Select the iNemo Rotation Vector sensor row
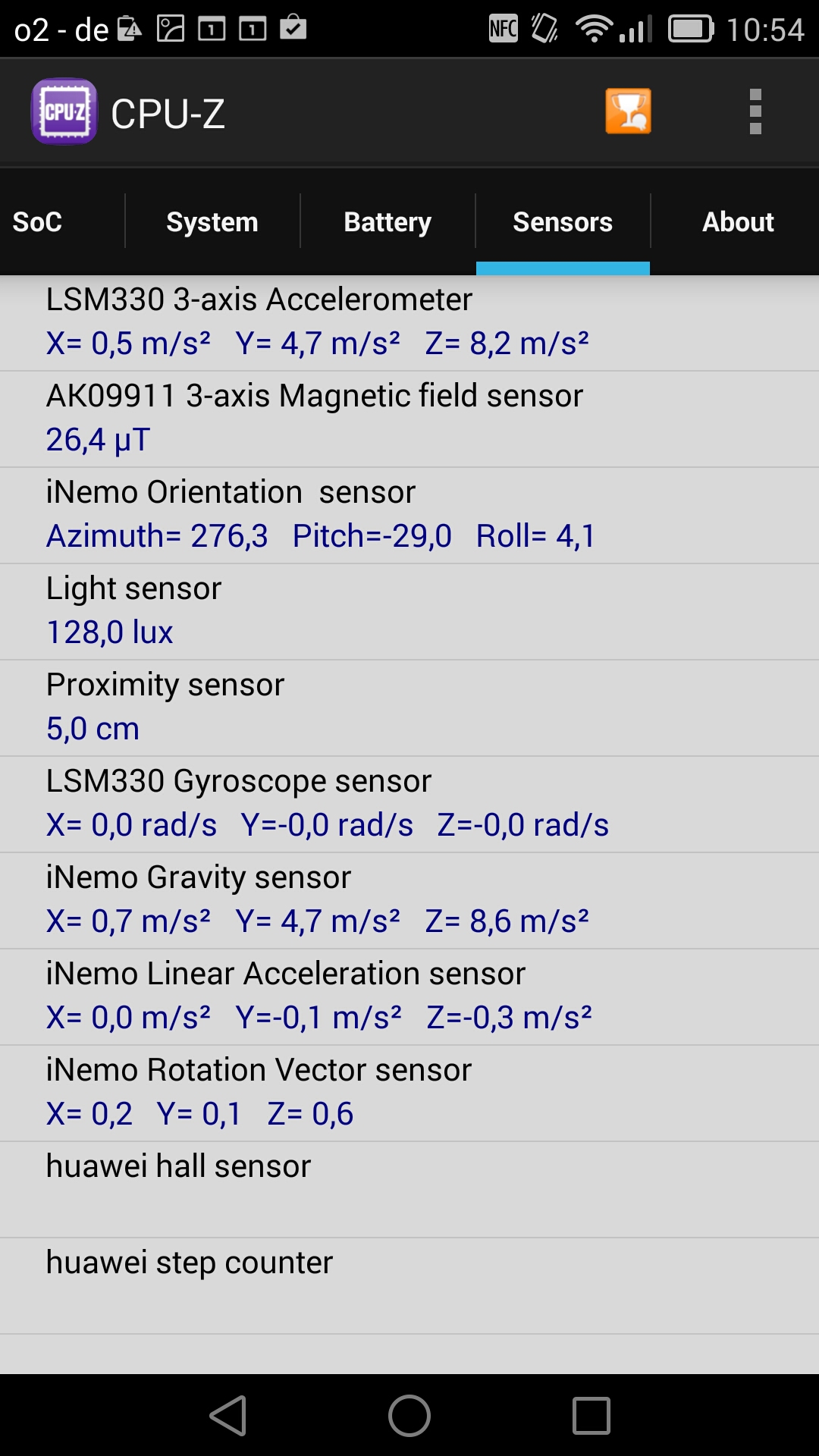This screenshot has height=1456, width=819. [x=409, y=1092]
